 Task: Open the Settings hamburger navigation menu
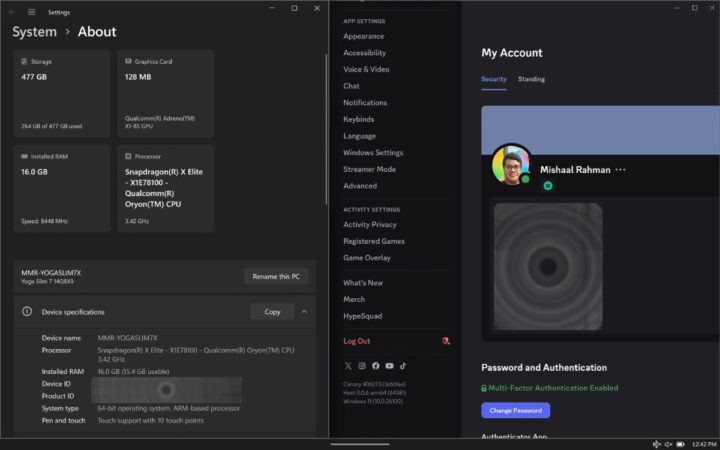tap(32, 12)
